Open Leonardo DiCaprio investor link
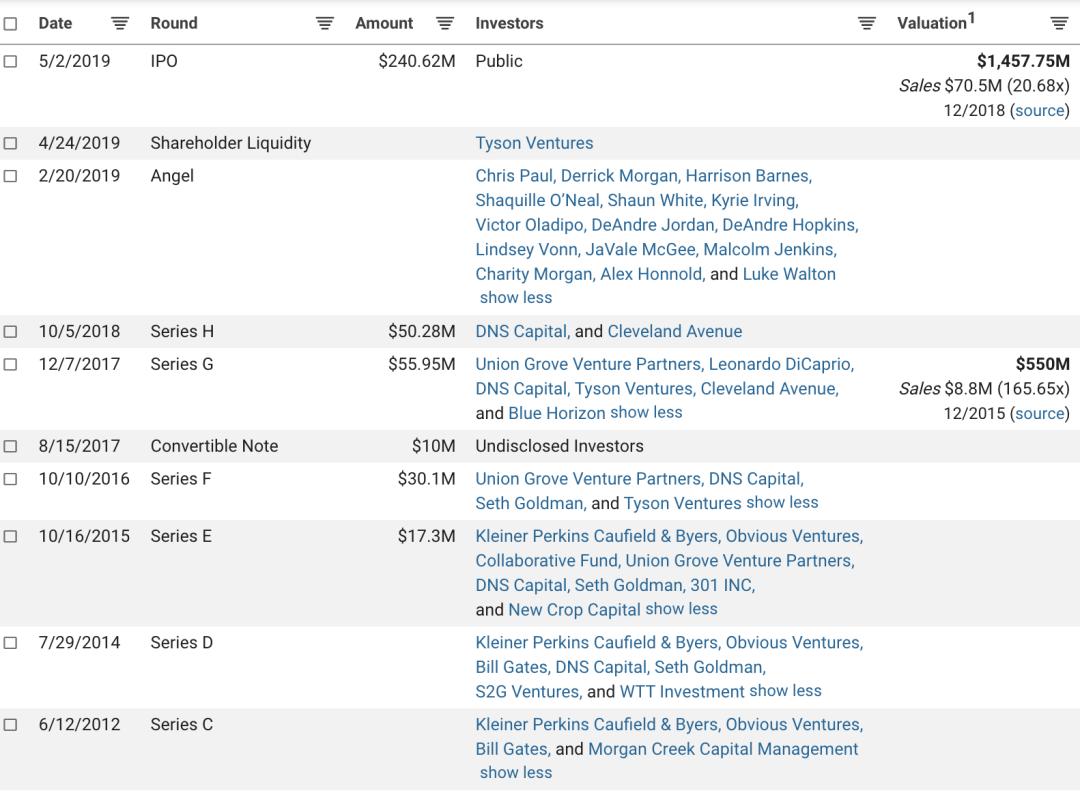Viewport: 1080px width, 793px height. [781, 364]
